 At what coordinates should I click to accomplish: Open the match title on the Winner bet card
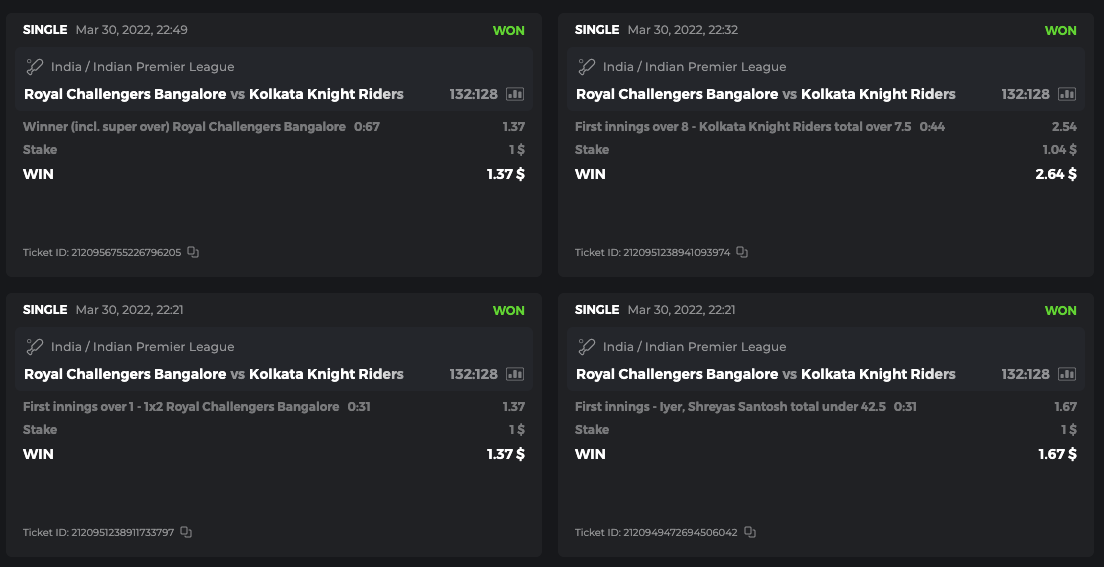click(214, 94)
